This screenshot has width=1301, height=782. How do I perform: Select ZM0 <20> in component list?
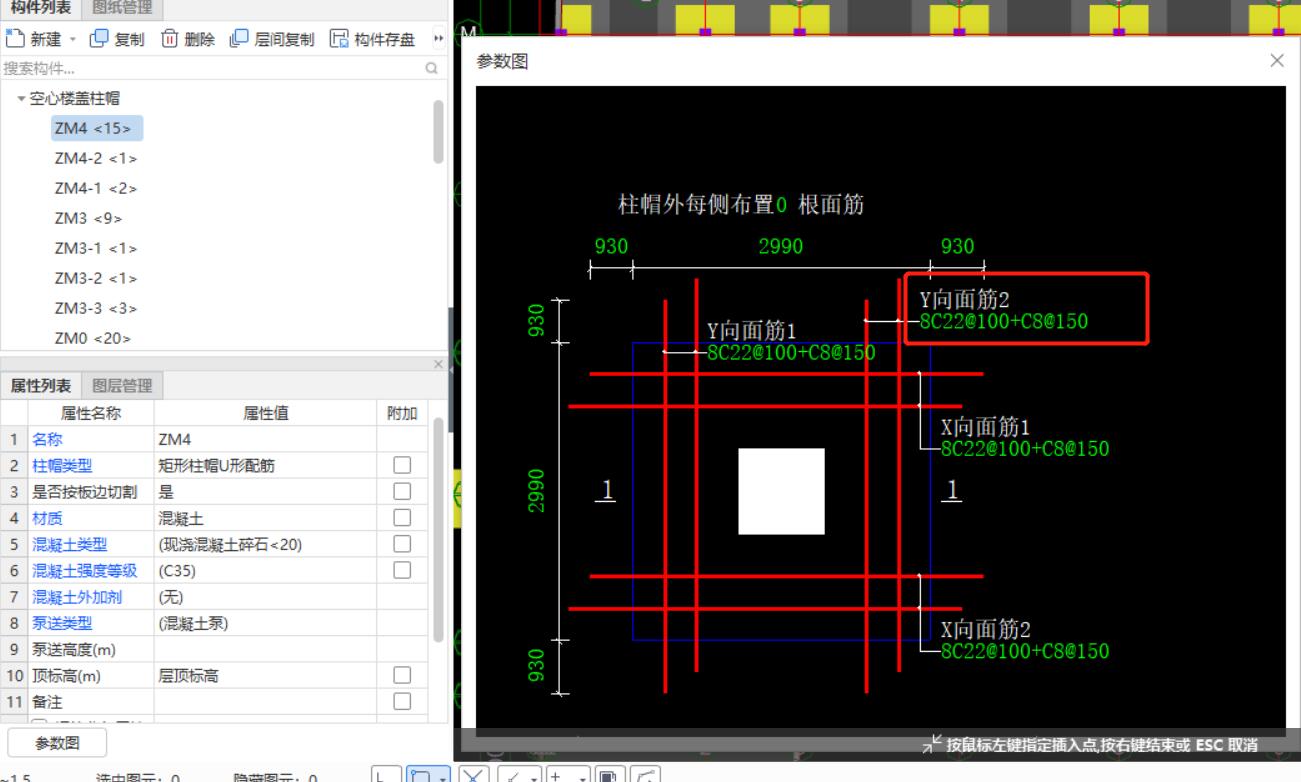click(93, 339)
